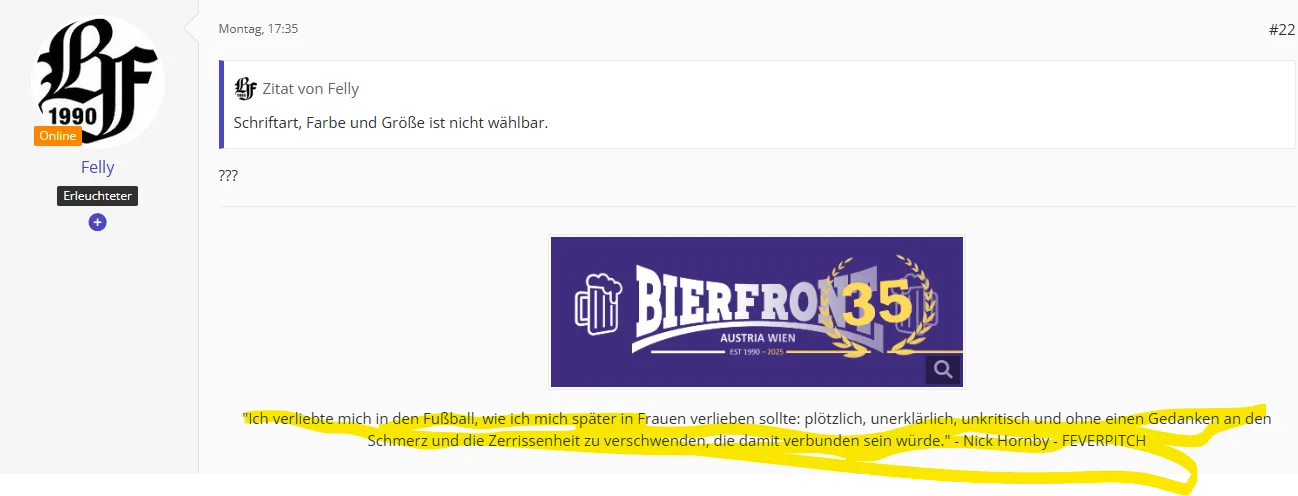The image size is (1298, 496).
Task: Click the '???' reply text
Action: point(228,176)
